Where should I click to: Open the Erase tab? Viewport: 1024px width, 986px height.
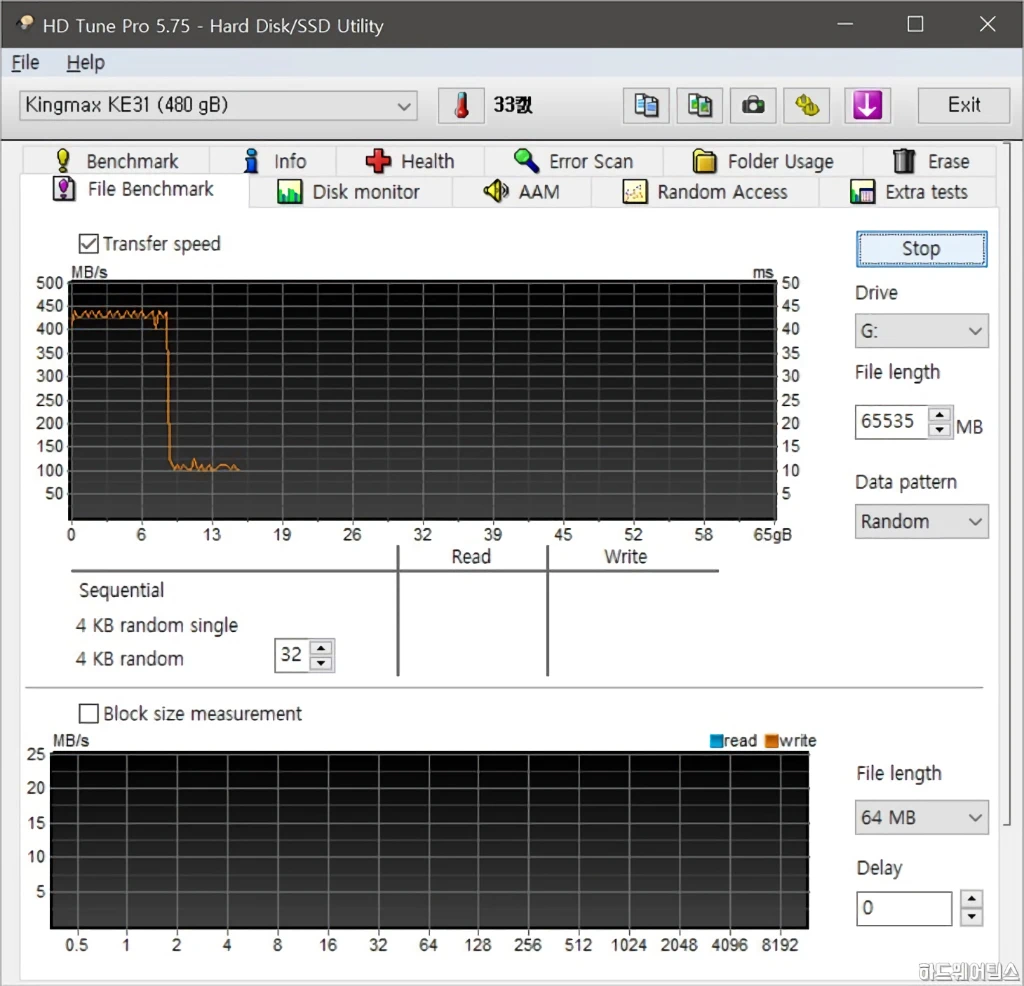click(x=930, y=161)
